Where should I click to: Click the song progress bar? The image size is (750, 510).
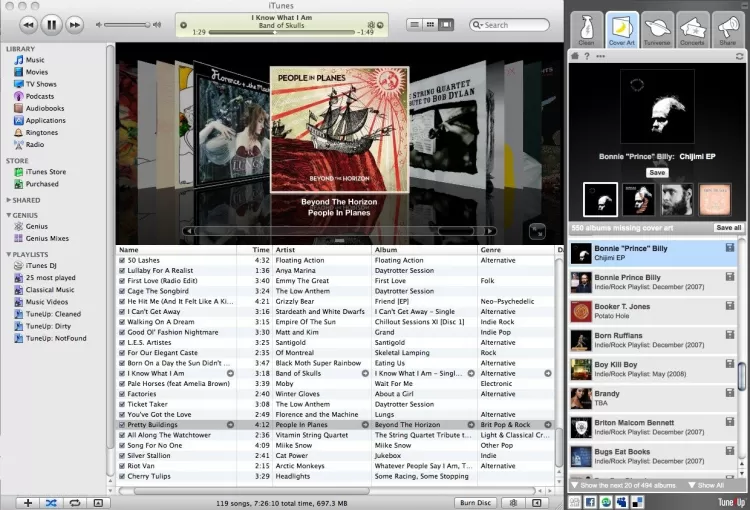click(282, 33)
